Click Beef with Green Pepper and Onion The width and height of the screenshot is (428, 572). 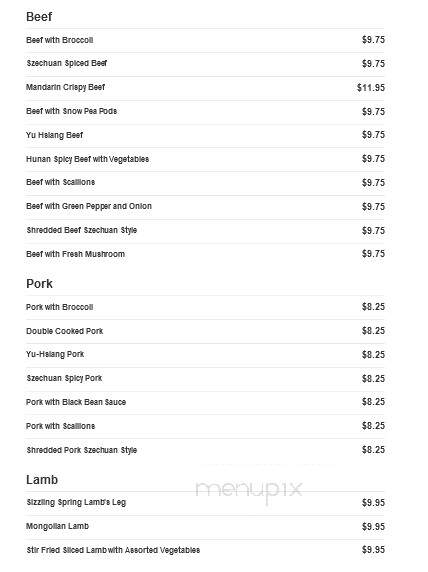89,206
